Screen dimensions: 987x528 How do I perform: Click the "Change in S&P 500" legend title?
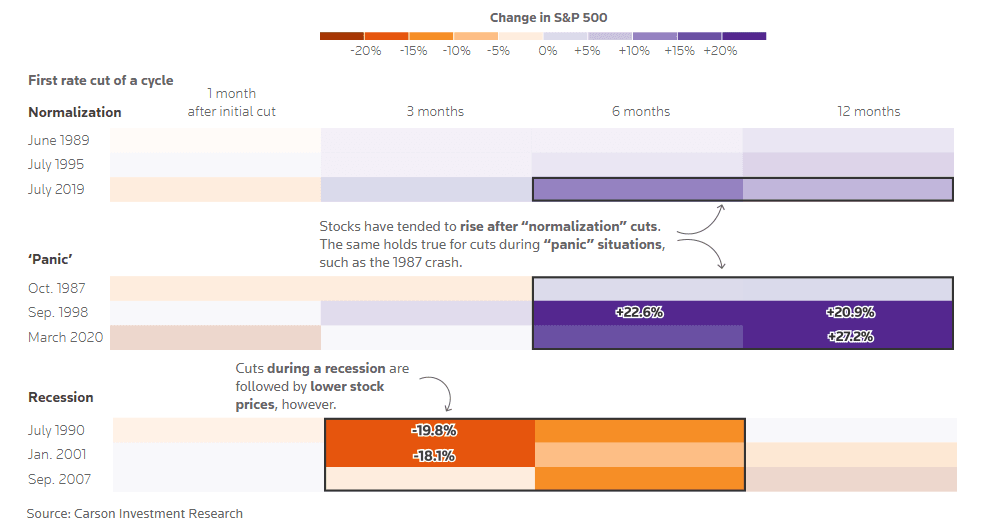pyautogui.click(x=548, y=17)
